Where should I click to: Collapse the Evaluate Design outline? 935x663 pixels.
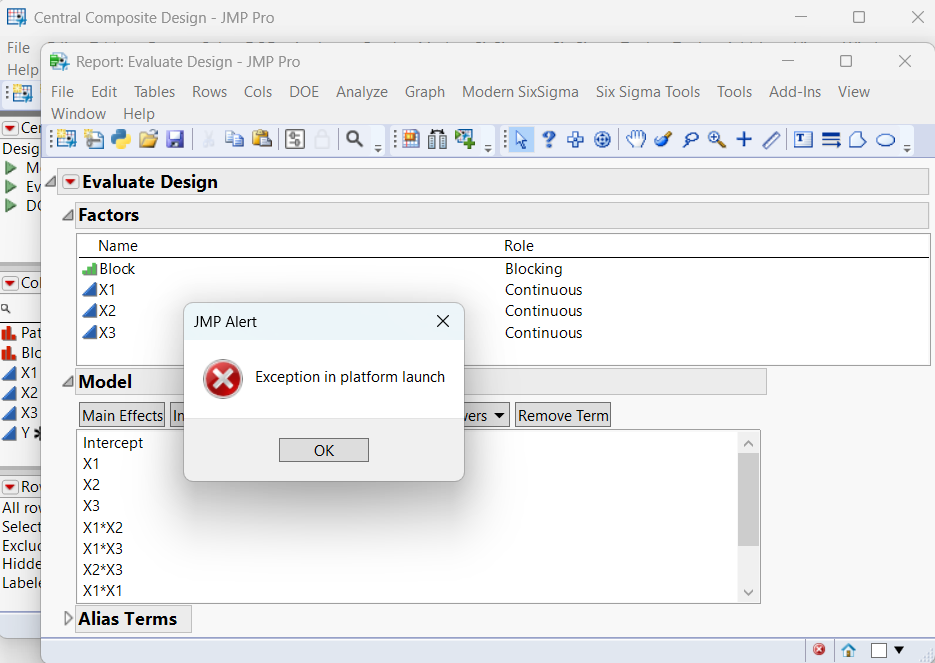pos(51,181)
